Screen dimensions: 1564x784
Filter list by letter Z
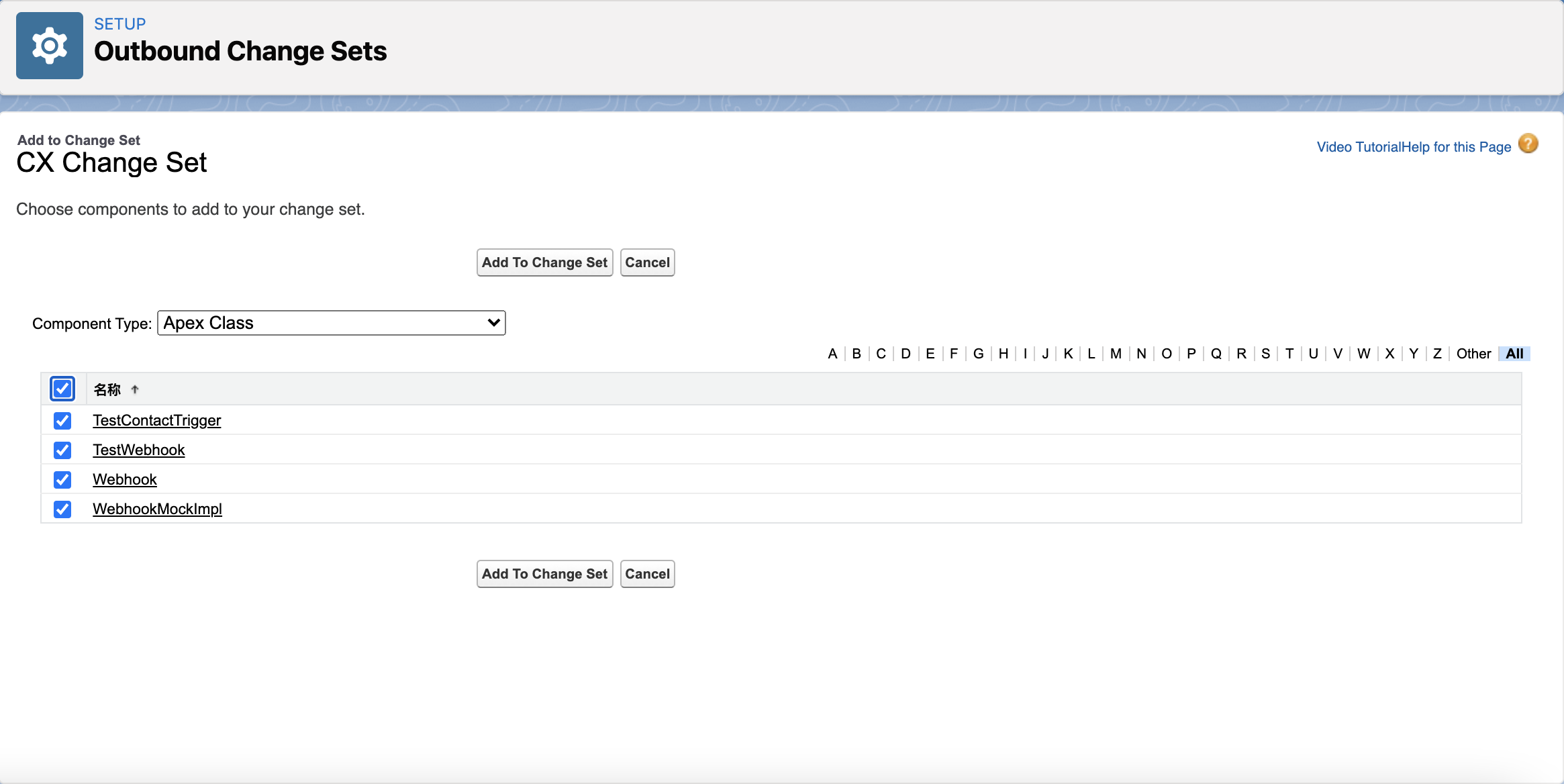tap(1437, 354)
